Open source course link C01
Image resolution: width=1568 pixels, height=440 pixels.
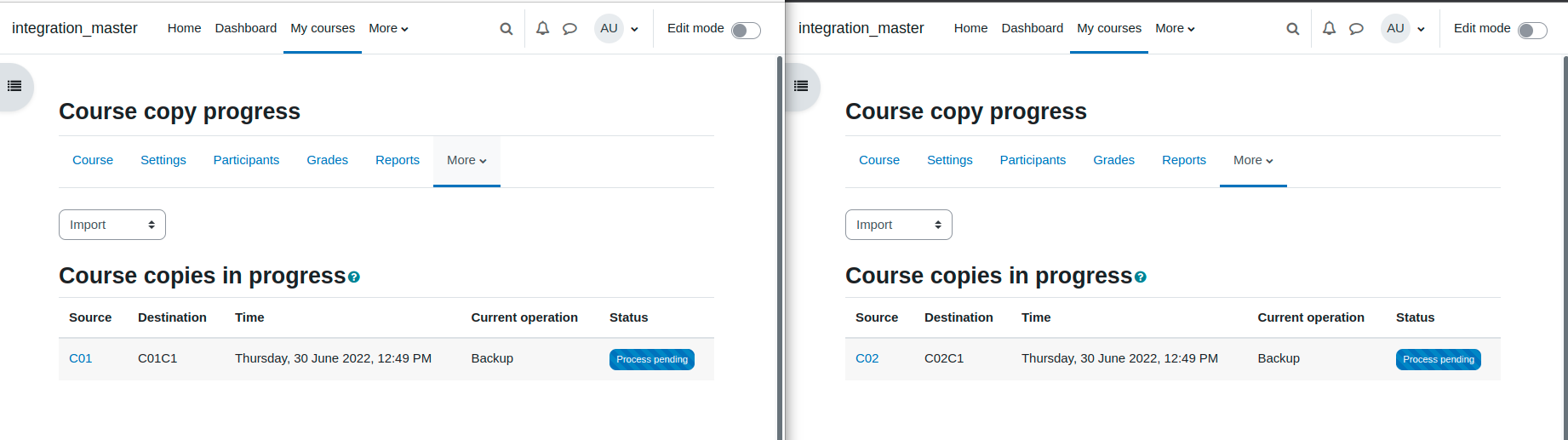tap(80, 358)
